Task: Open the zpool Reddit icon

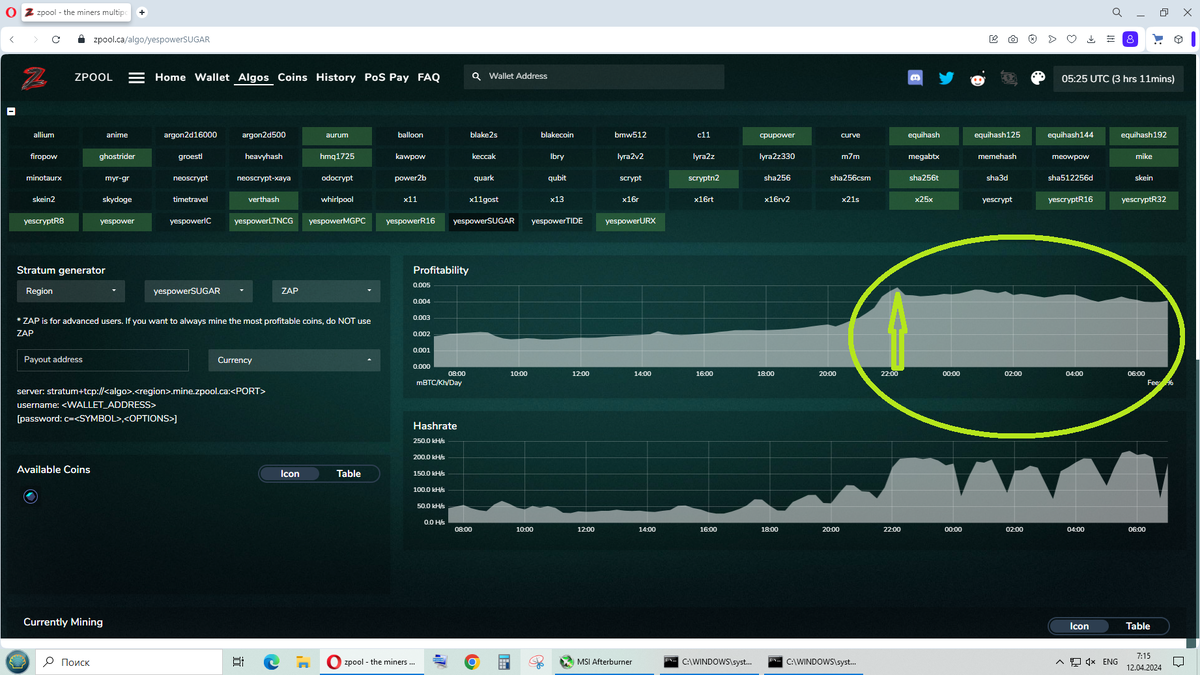Action: point(977,78)
